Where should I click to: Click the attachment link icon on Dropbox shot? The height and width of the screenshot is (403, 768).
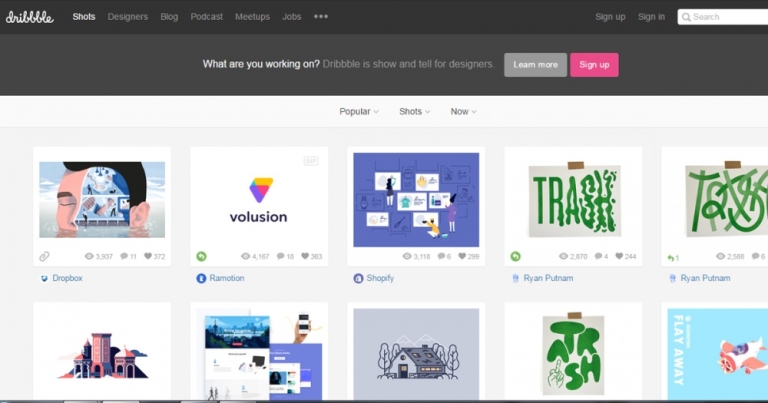pyautogui.click(x=44, y=256)
